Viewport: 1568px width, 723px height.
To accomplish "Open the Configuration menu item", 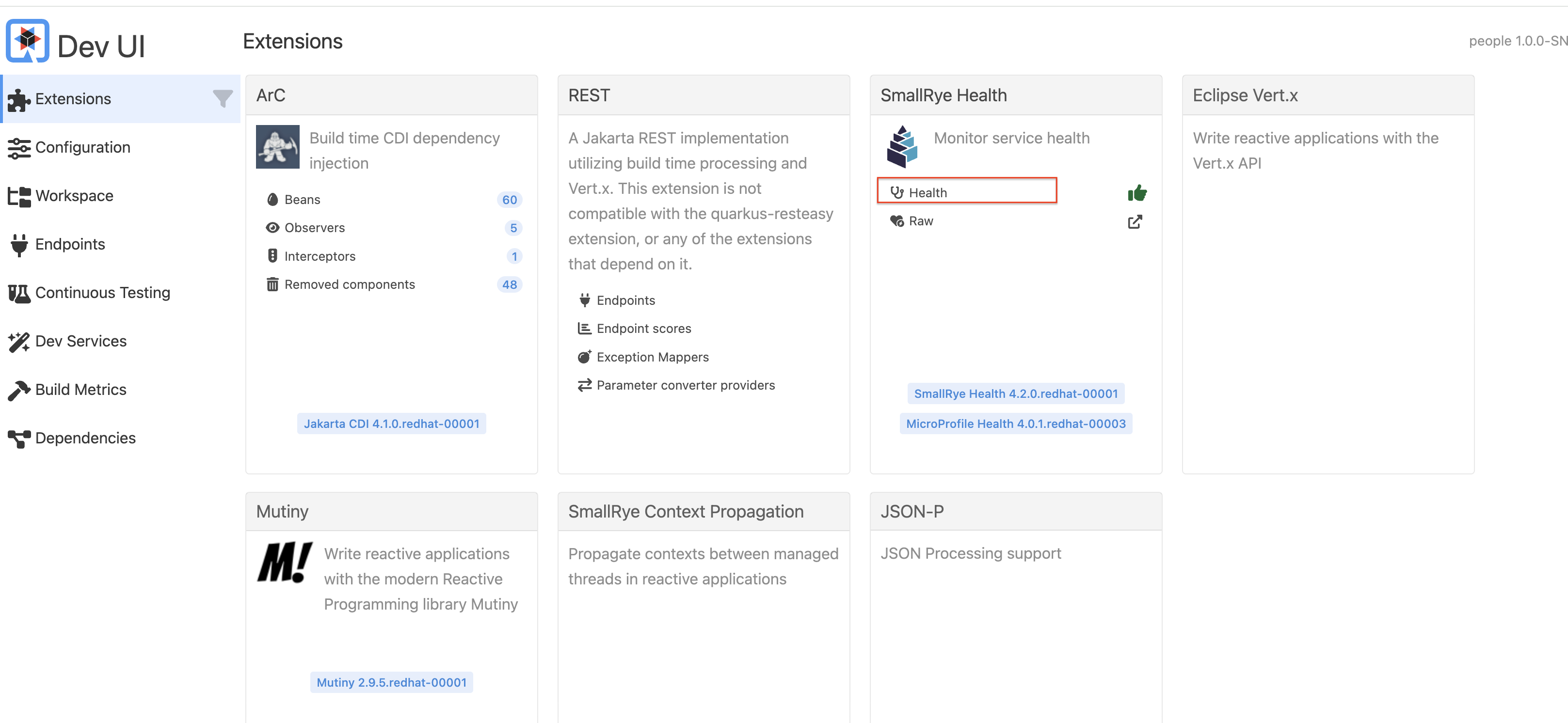I will (82, 147).
